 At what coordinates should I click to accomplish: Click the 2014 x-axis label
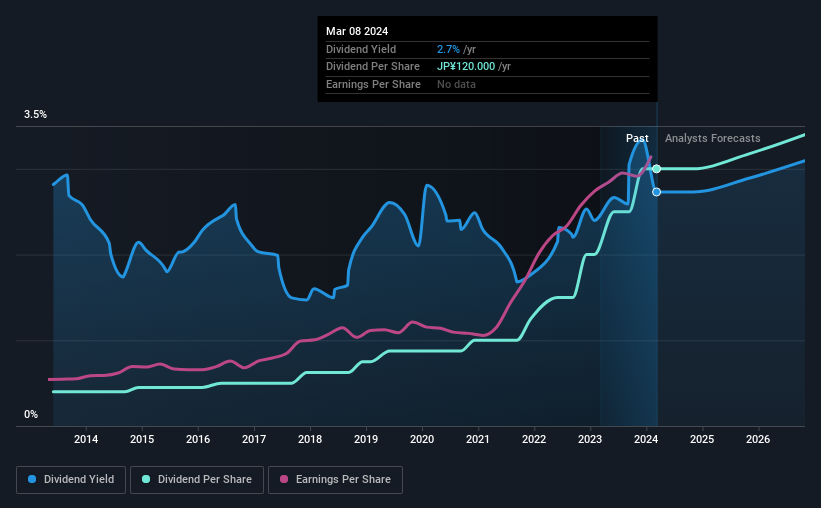[x=86, y=439]
